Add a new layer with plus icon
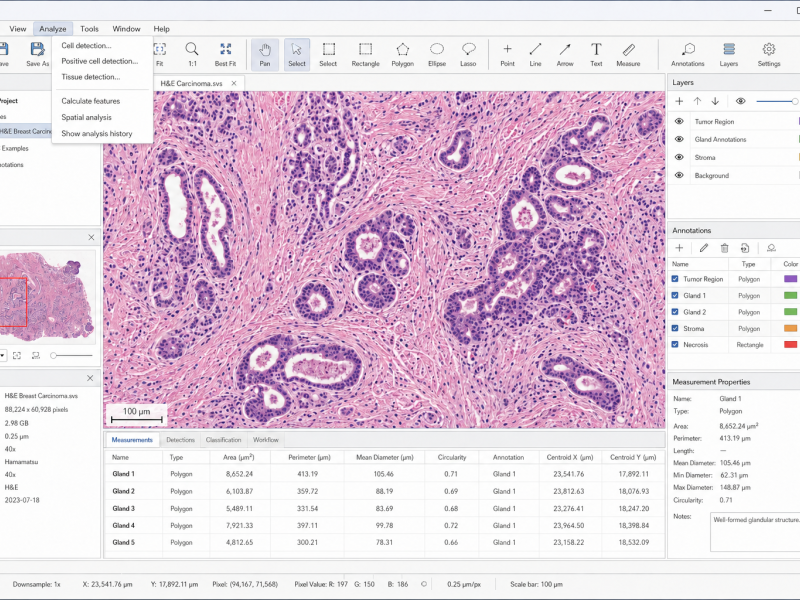Screen dimensions: 800x600 [679, 101]
